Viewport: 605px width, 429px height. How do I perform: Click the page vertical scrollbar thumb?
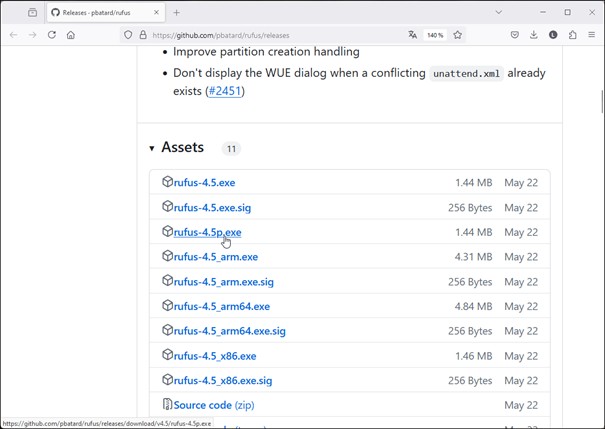pyautogui.click(x=601, y=102)
